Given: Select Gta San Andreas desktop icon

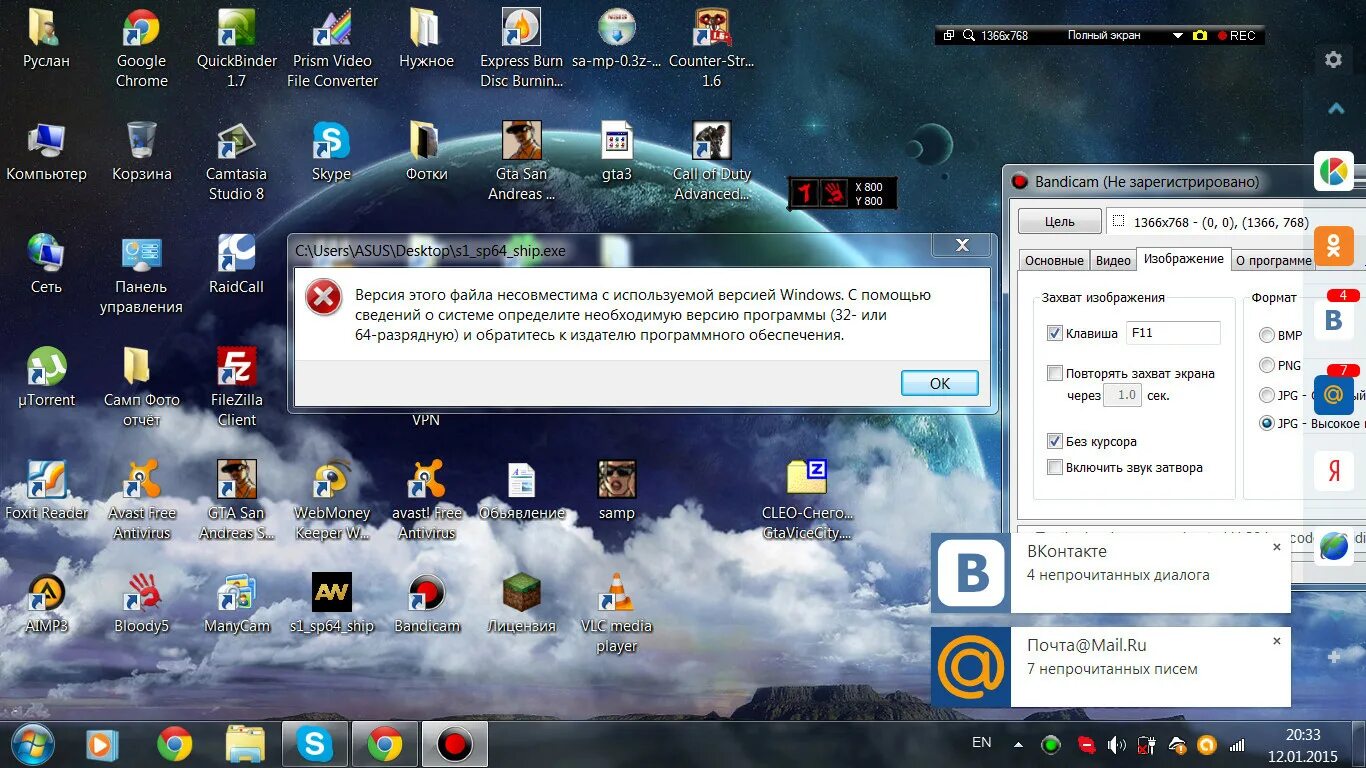Looking at the screenshot, I should 521,161.
